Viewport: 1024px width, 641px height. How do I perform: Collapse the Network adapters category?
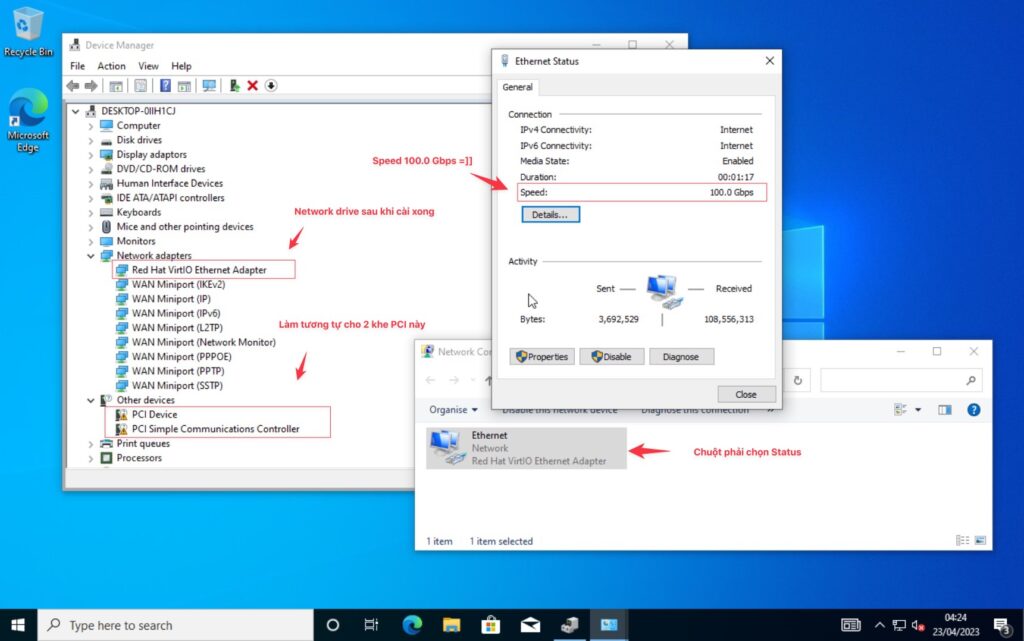(x=91, y=256)
